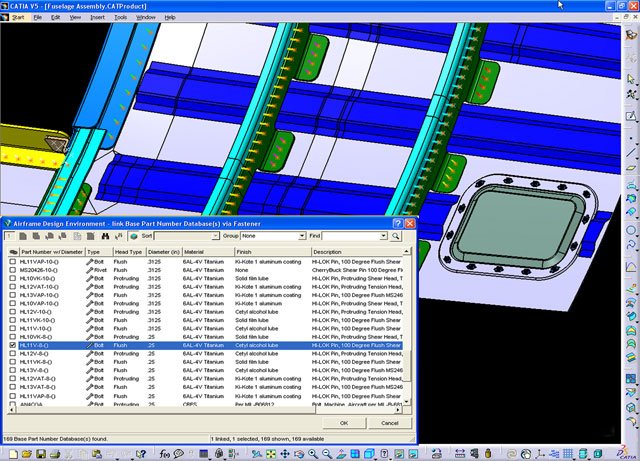This screenshot has height=461, width=640.
Task: Click the Head Type column header
Action: point(129,252)
